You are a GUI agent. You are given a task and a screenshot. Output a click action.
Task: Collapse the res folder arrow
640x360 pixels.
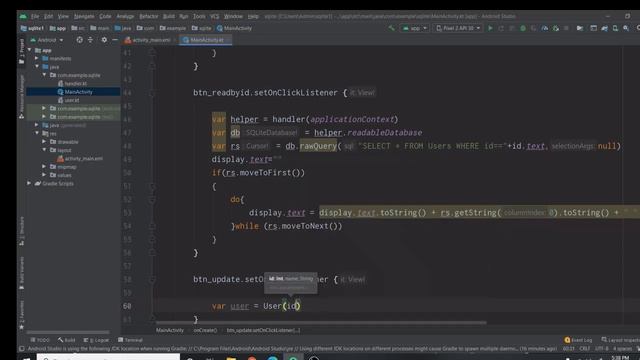pos(37,133)
